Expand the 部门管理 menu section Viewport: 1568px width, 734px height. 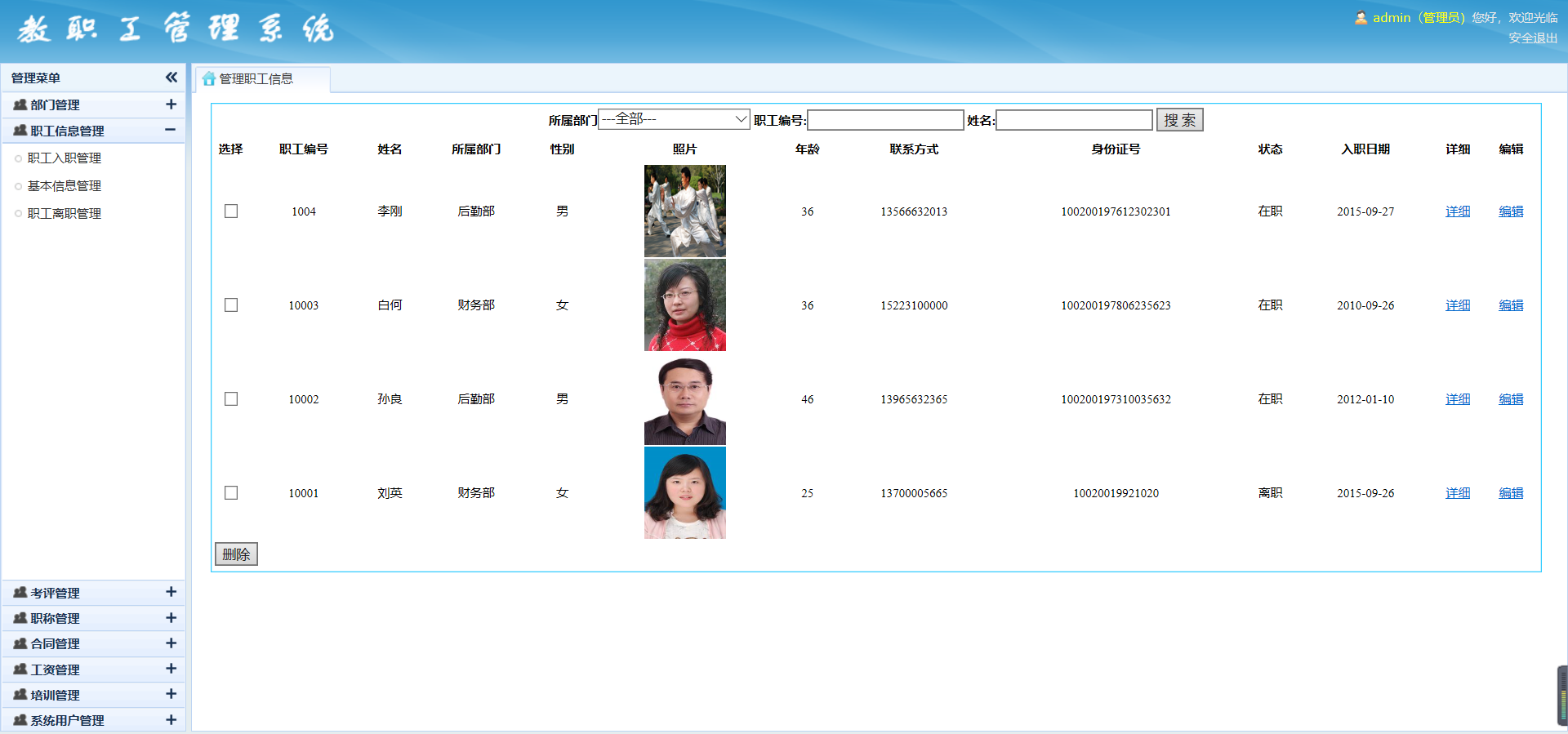click(171, 105)
